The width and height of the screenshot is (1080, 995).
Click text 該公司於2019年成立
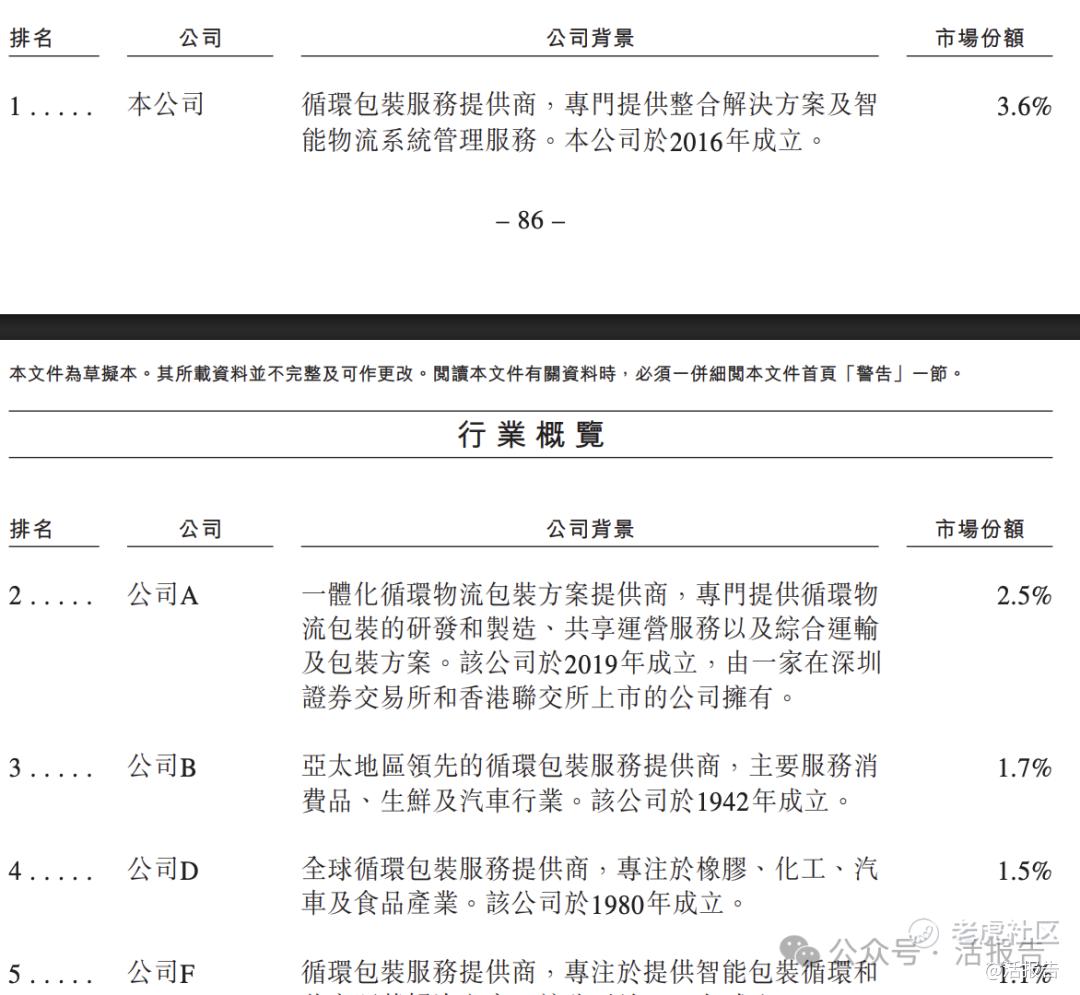[x=578, y=663]
